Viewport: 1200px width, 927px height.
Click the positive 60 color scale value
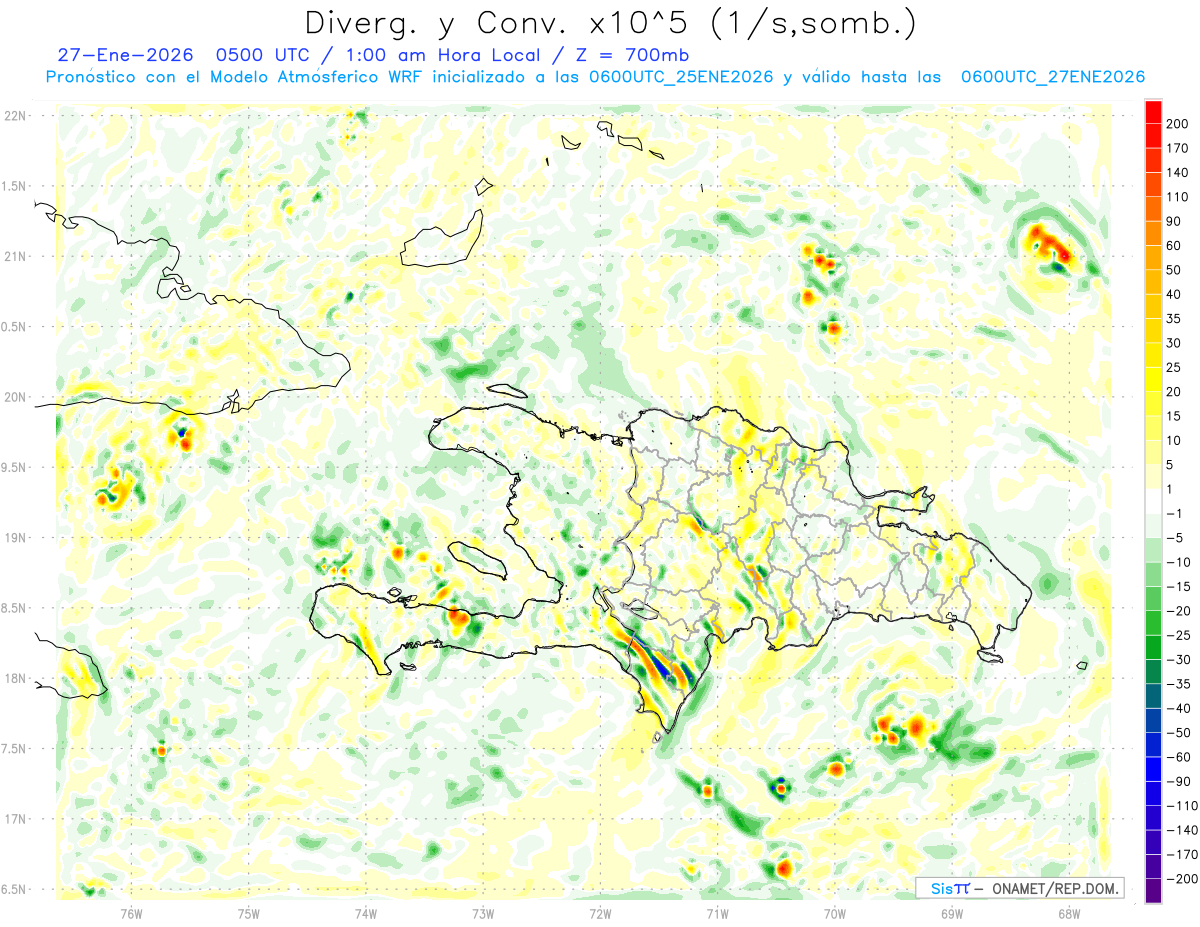1175,246
